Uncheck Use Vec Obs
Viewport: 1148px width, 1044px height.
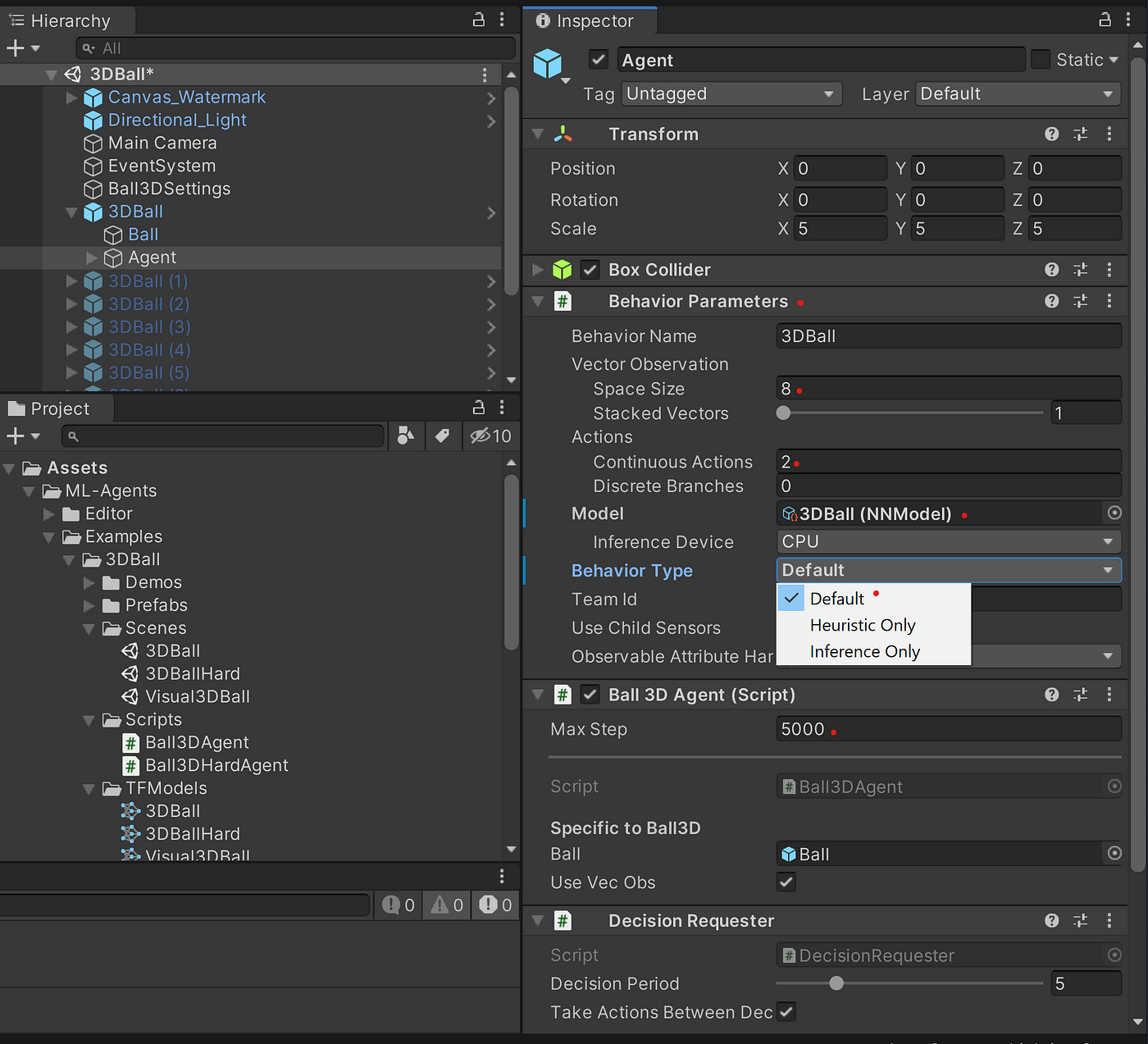786,882
